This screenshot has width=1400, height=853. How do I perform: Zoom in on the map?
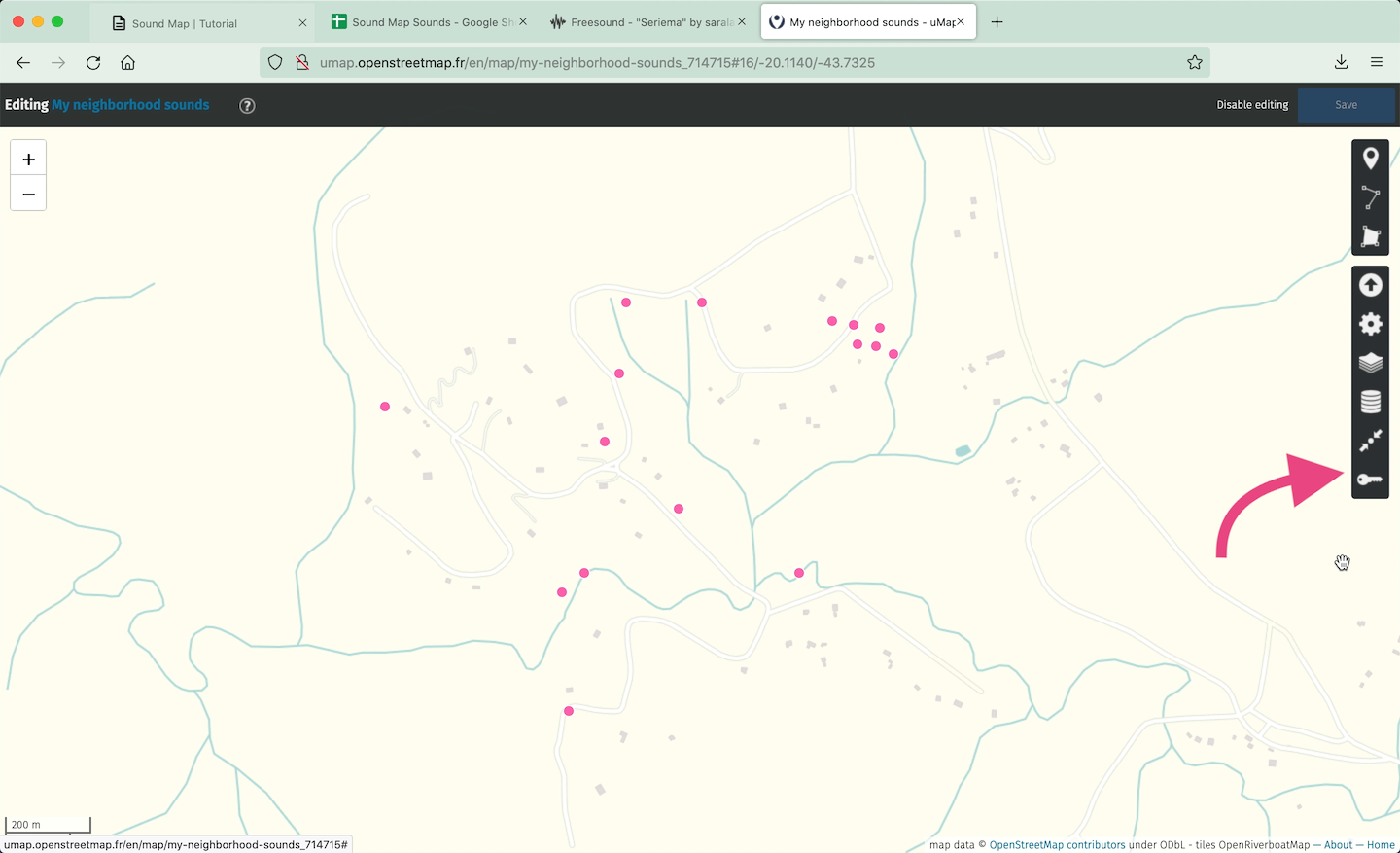(28, 160)
